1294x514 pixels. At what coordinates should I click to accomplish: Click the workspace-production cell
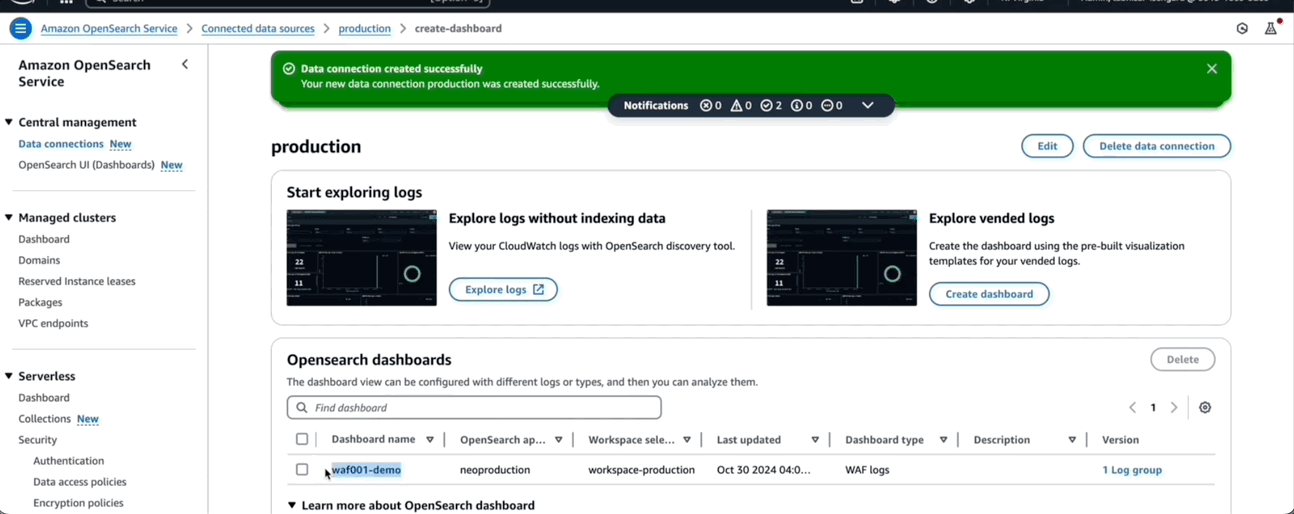tap(641, 470)
